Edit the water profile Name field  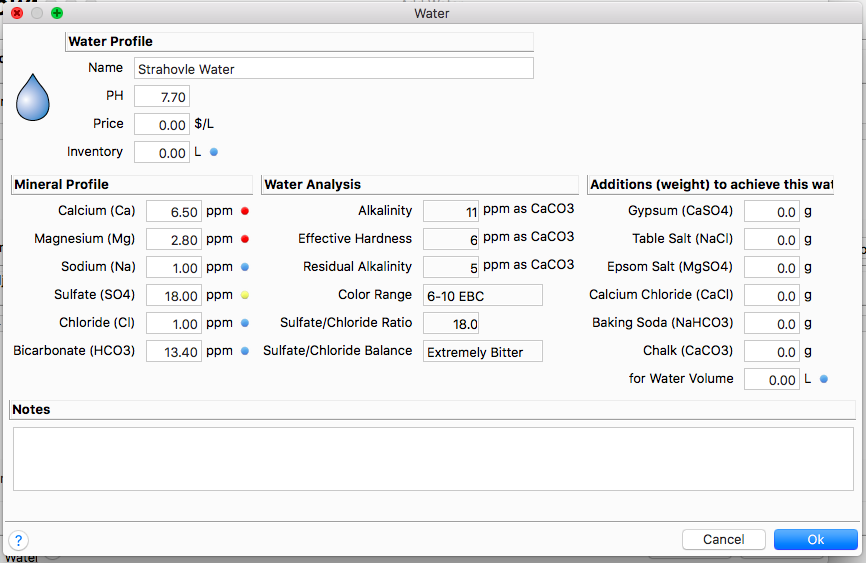tap(333, 69)
